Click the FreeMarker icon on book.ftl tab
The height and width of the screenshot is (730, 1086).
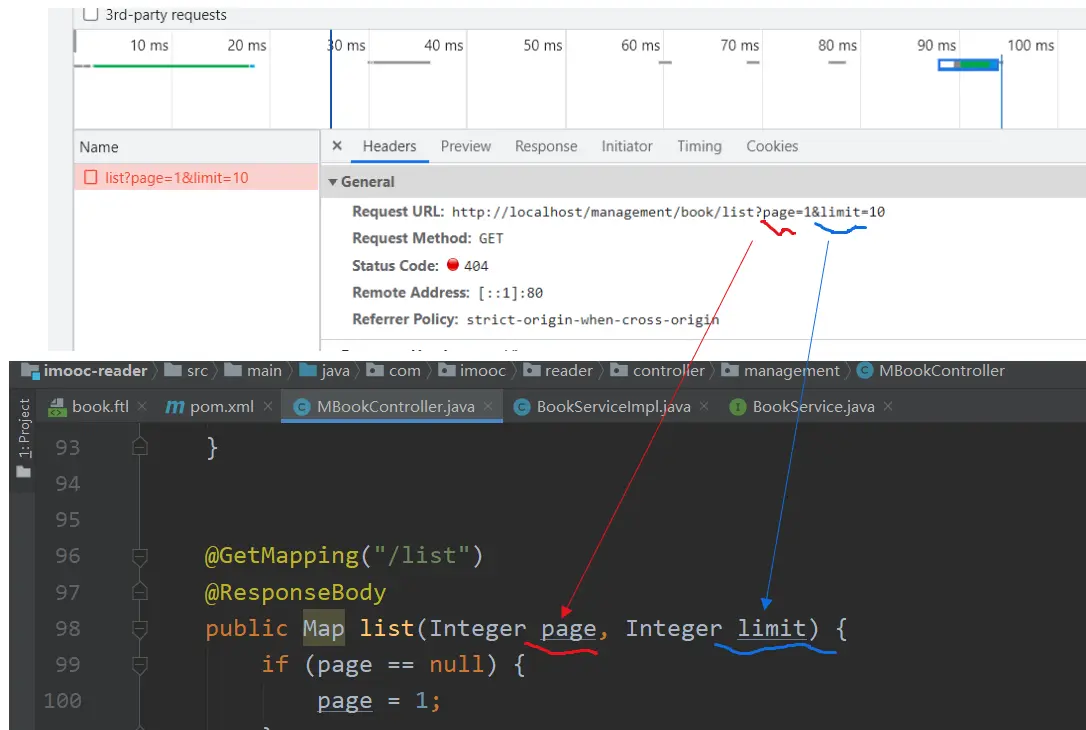[x=57, y=407]
